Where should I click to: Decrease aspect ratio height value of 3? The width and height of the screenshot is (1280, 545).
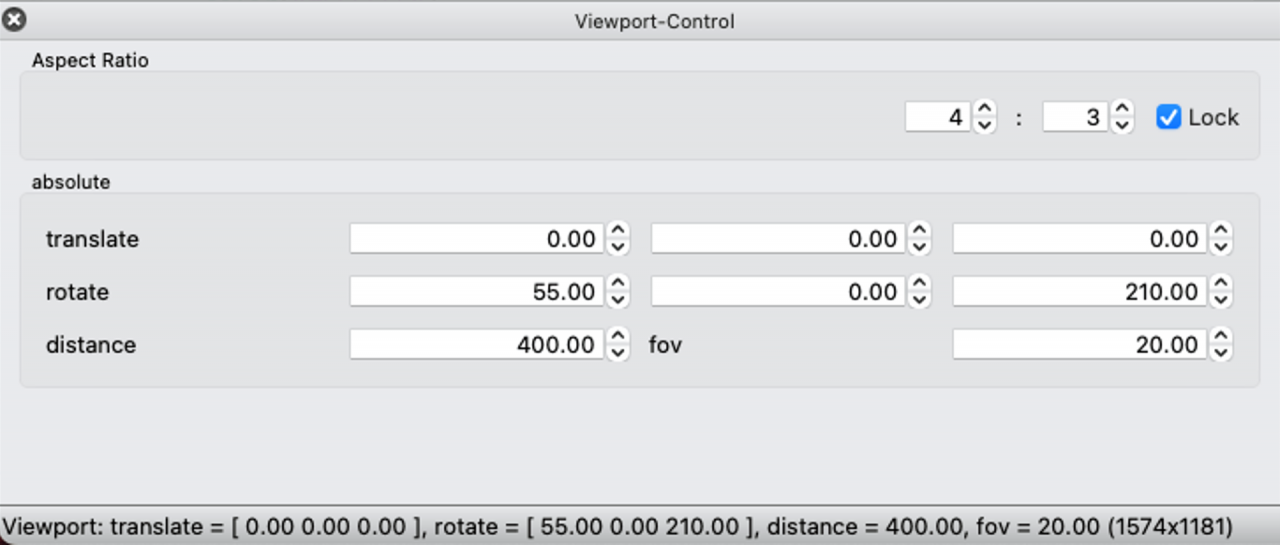1122,125
